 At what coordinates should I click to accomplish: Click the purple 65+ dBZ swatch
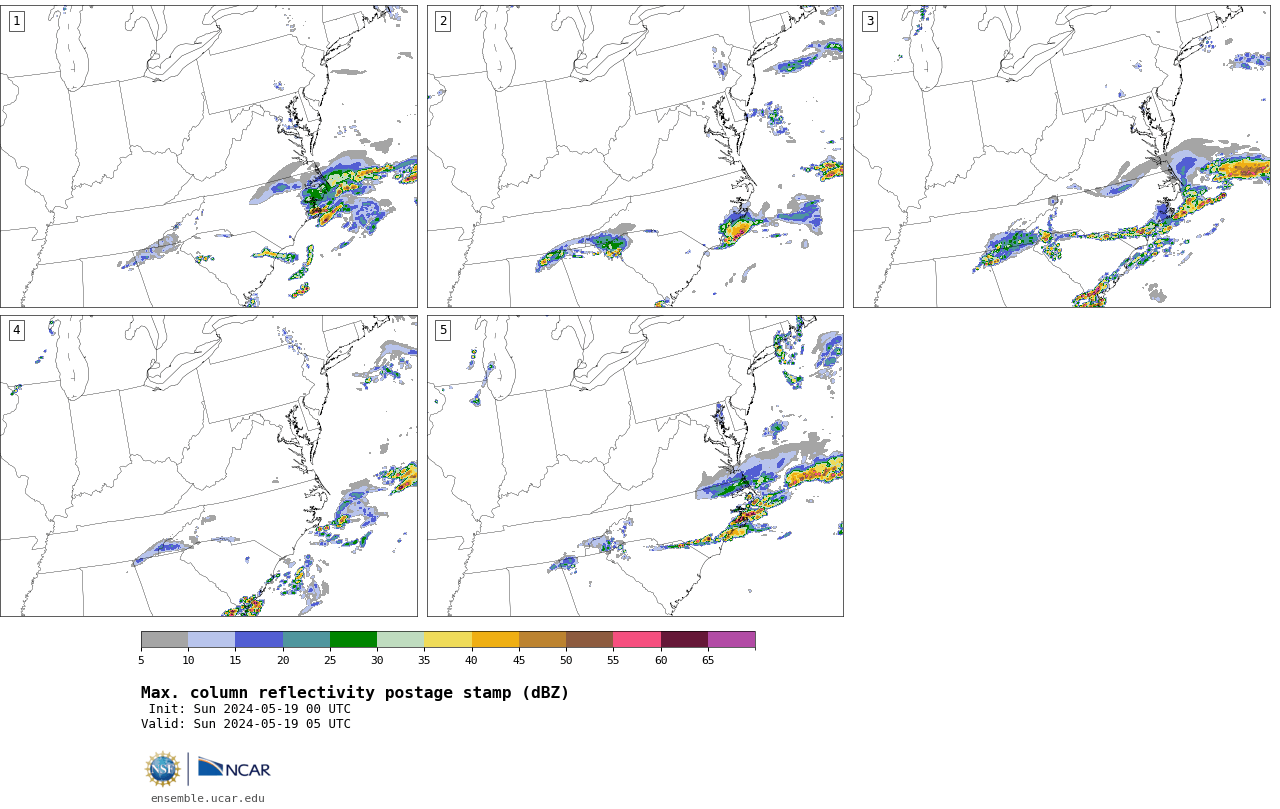pyautogui.click(x=731, y=640)
